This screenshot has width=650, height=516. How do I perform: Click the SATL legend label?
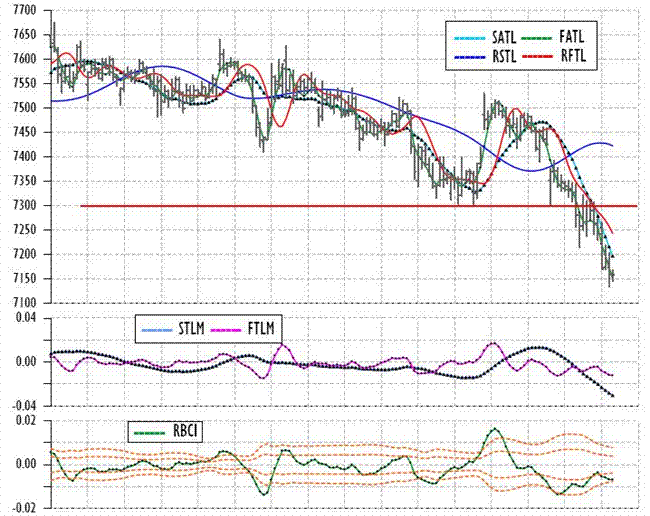point(504,38)
